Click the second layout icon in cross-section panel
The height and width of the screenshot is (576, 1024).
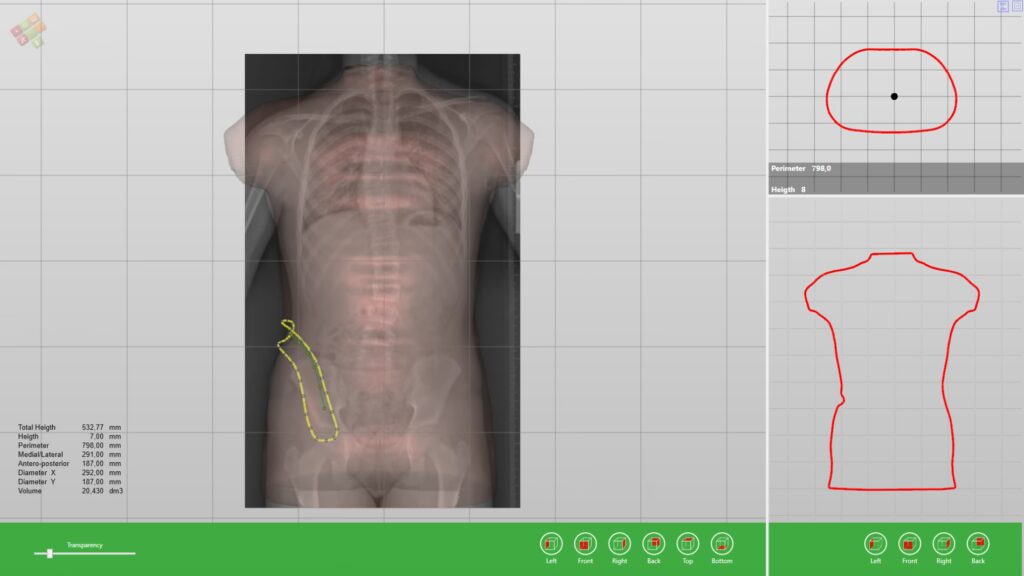(1016, 7)
